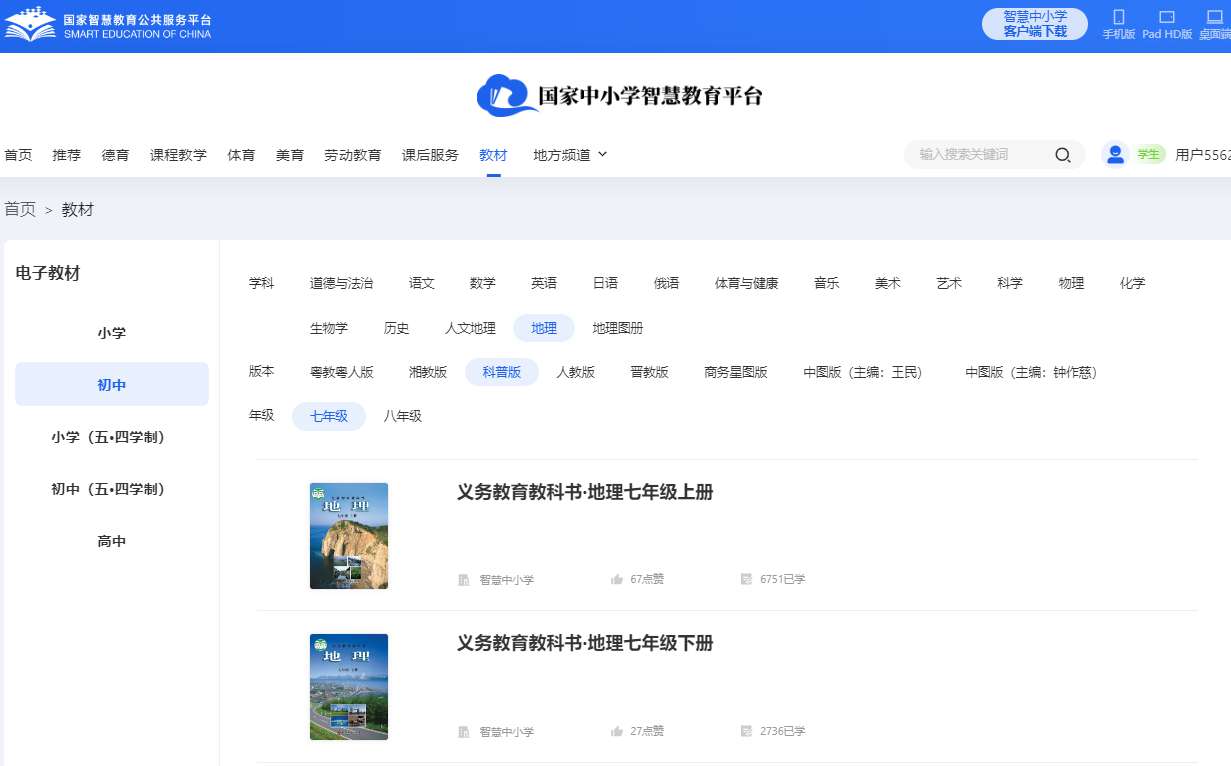This screenshot has height=766, width=1231.
Task: Select the 七年级 grade filter
Action: tap(329, 416)
